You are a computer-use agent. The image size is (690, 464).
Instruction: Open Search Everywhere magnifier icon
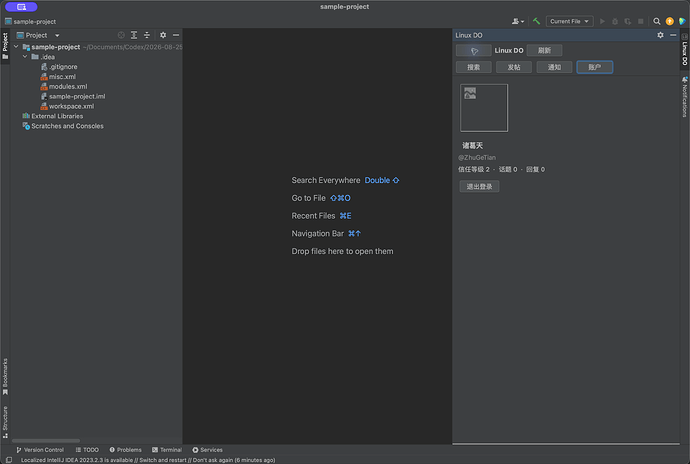coord(657,21)
